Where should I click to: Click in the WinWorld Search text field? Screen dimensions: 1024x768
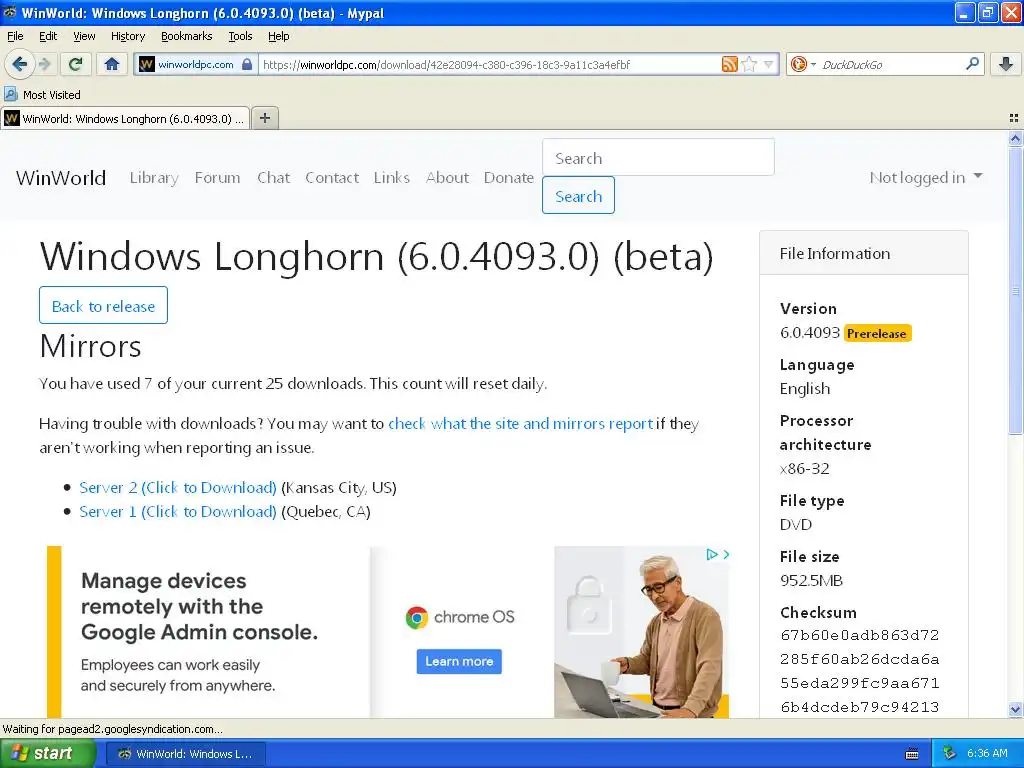[658, 157]
